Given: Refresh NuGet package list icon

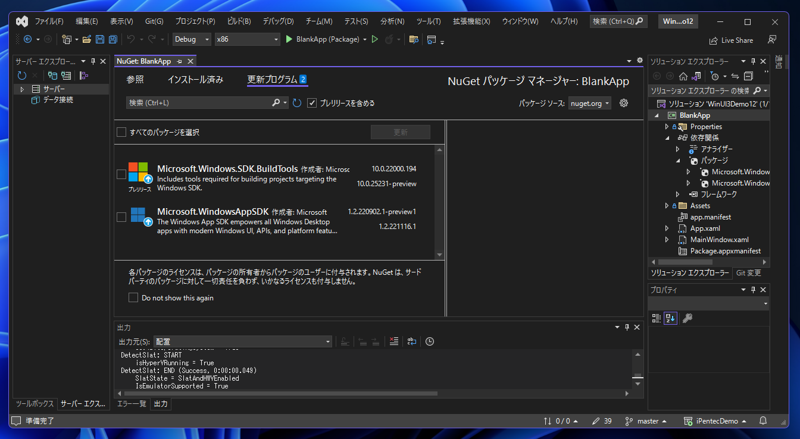Looking at the screenshot, I should pos(297,103).
